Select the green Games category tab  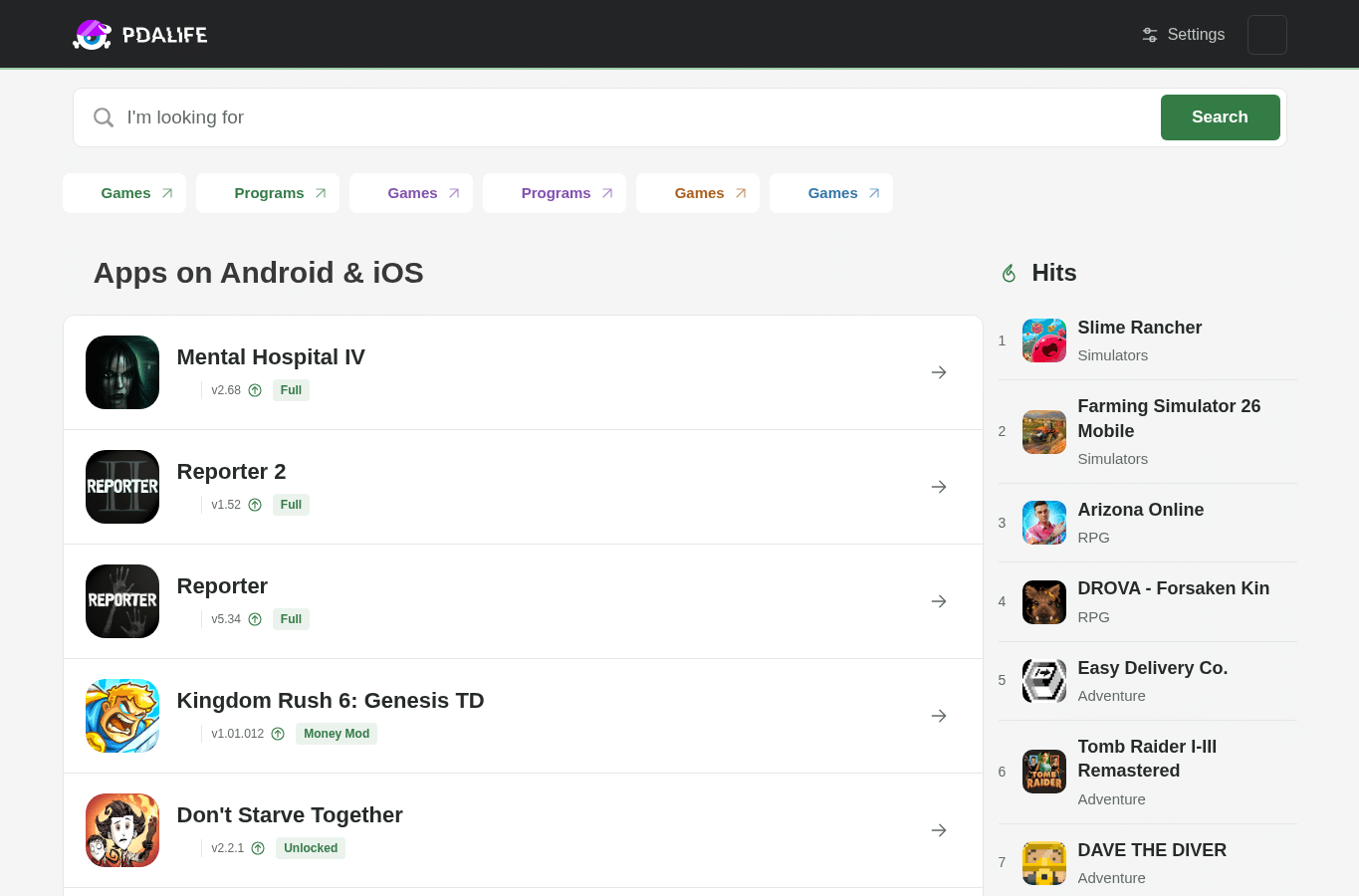(x=124, y=193)
